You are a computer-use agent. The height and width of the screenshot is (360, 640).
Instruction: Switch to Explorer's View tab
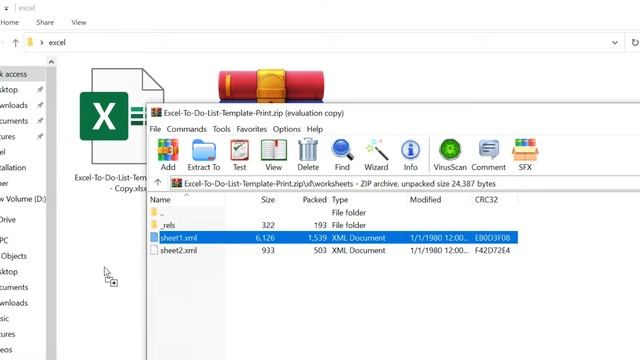pos(79,22)
